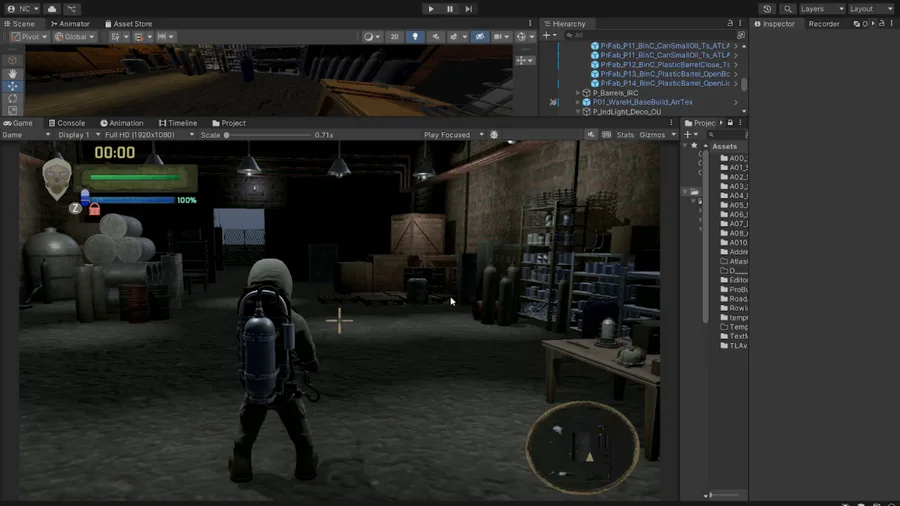Toggle the 2D view button
900x506 pixels.
394,37
